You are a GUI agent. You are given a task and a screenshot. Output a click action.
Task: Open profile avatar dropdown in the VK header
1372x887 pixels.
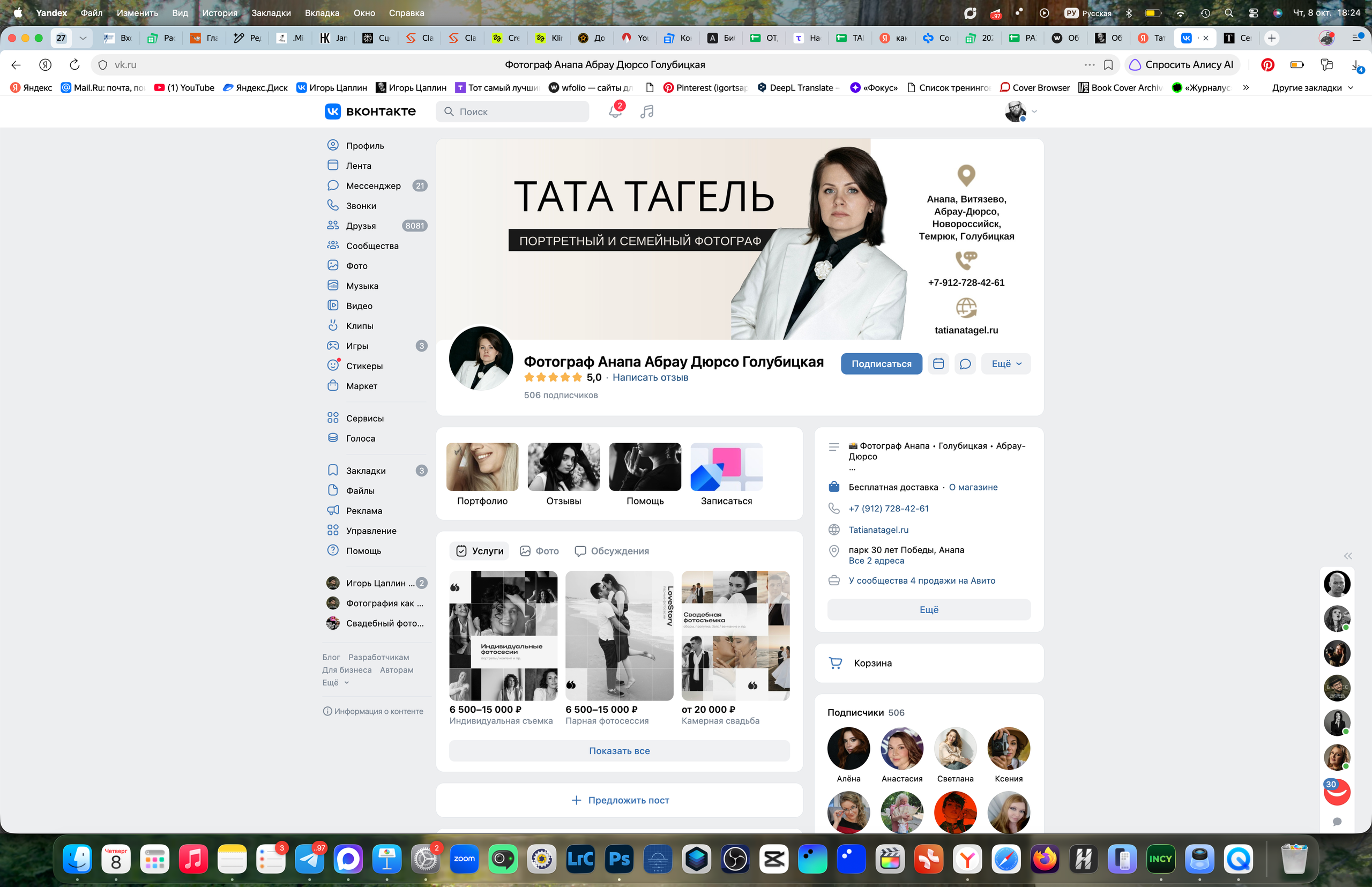click(x=1021, y=111)
